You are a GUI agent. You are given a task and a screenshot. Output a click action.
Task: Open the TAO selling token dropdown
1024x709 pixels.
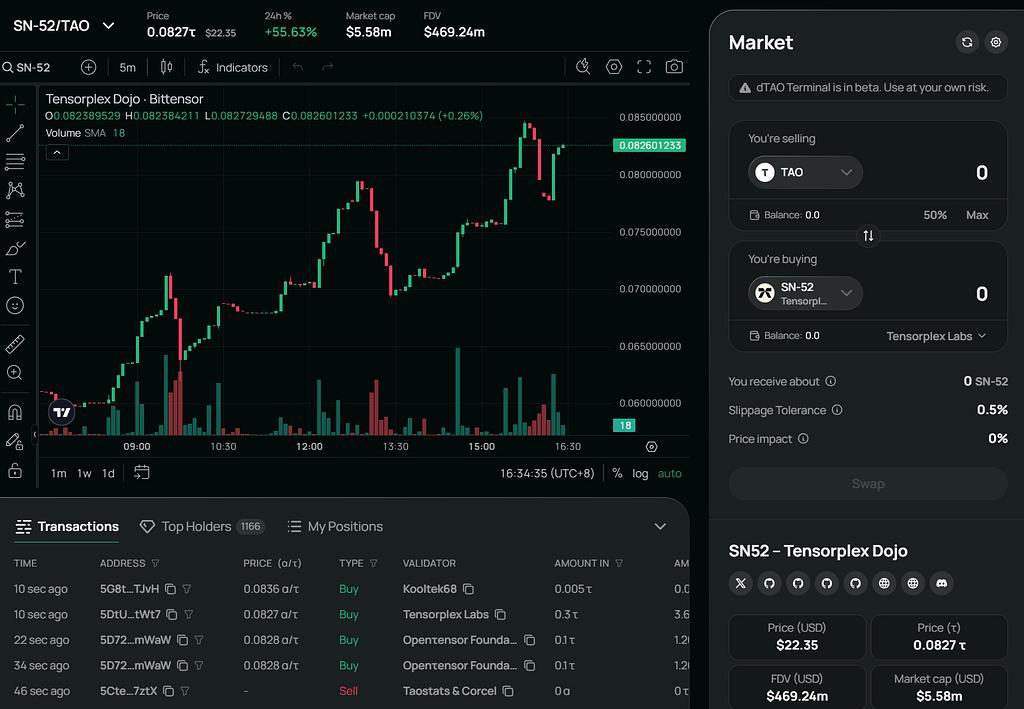tap(805, 172)
